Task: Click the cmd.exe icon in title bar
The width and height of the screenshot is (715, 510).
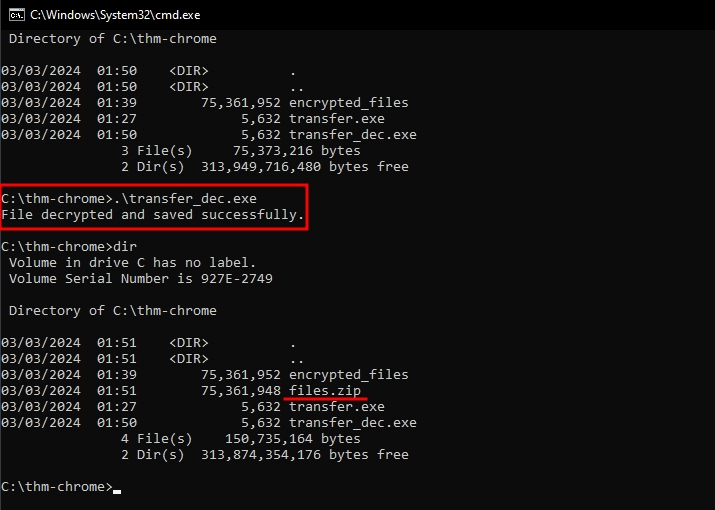Action: click(16, 15)
